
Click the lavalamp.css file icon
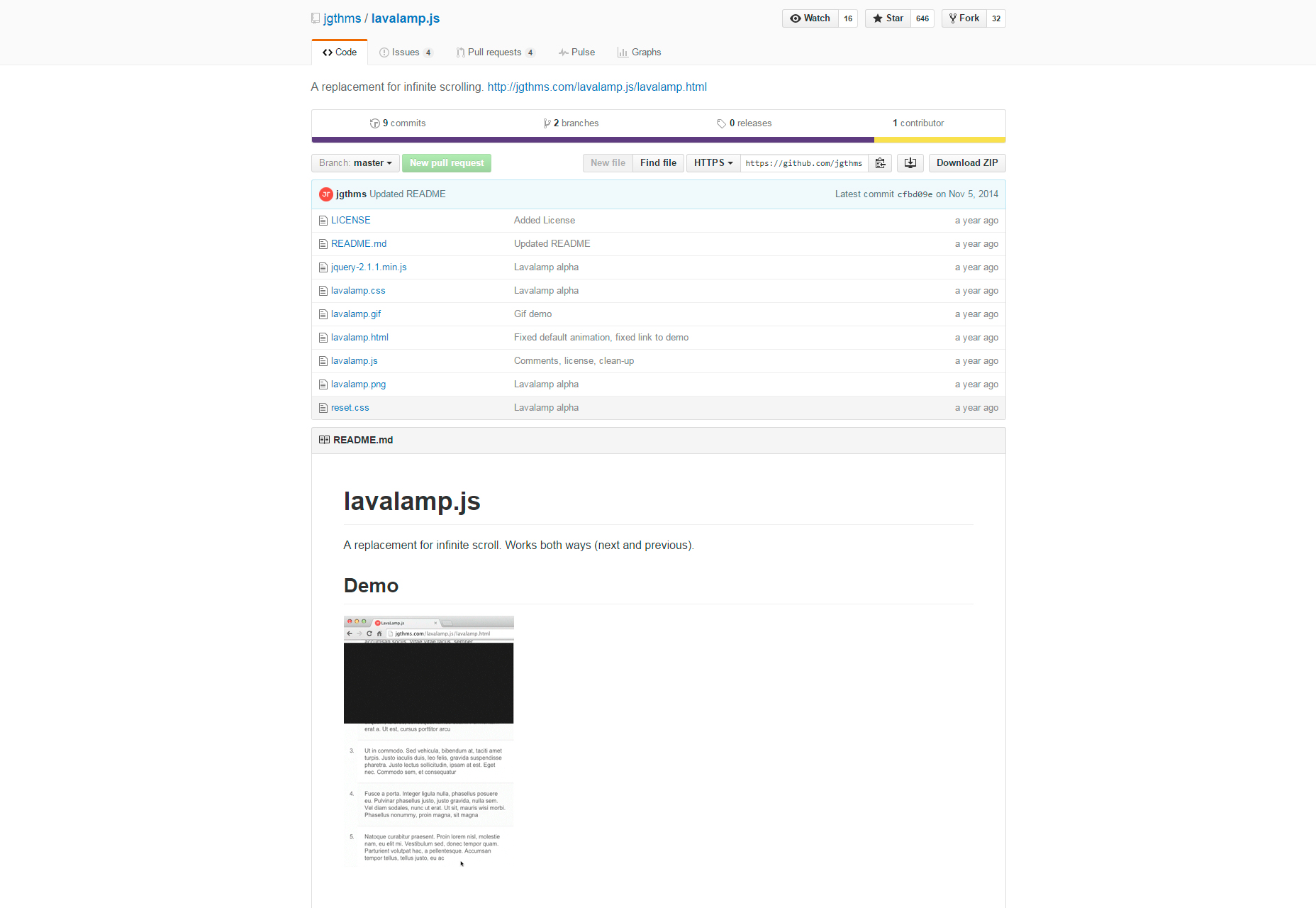[x=323, y=291]
